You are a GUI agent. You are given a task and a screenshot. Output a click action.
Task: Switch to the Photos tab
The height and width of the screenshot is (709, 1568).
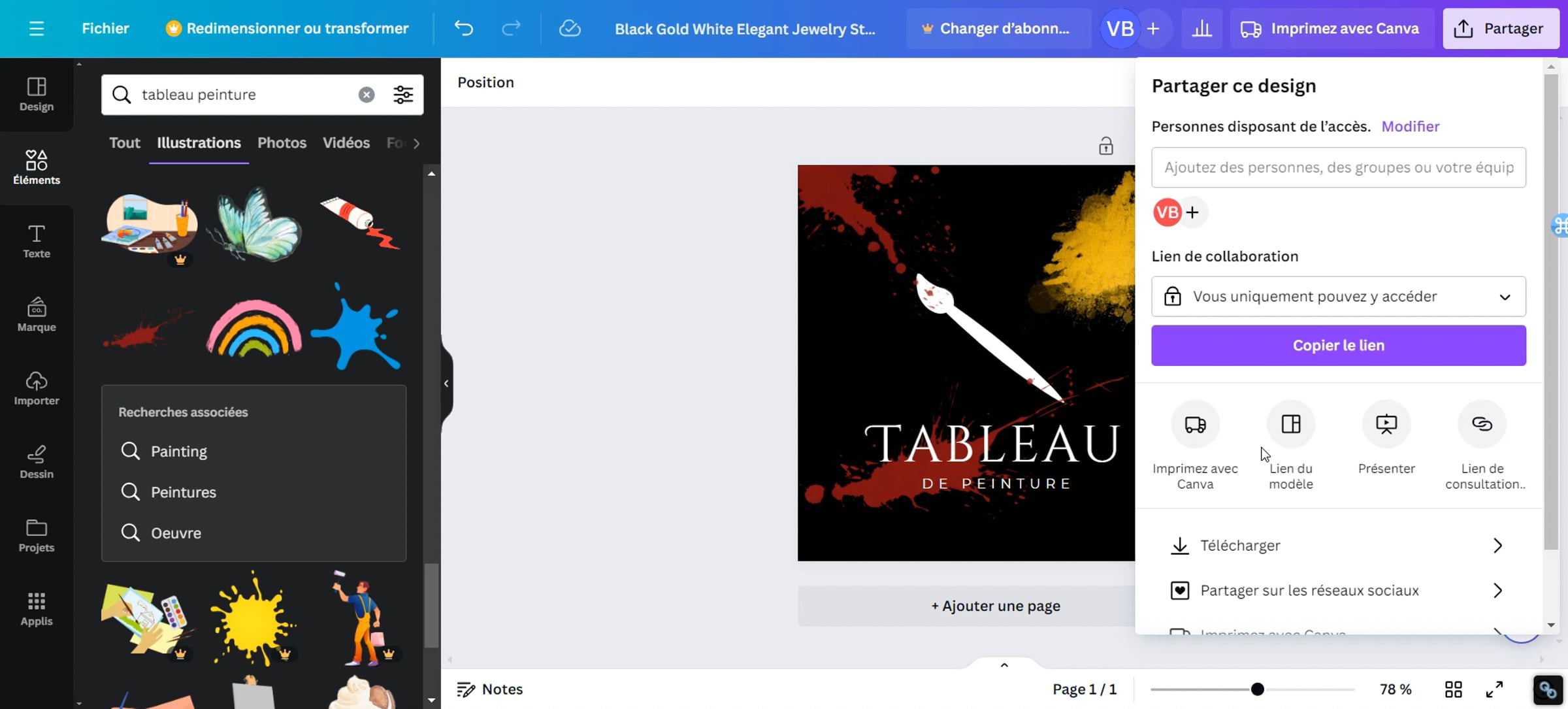(x=282, y=142)
